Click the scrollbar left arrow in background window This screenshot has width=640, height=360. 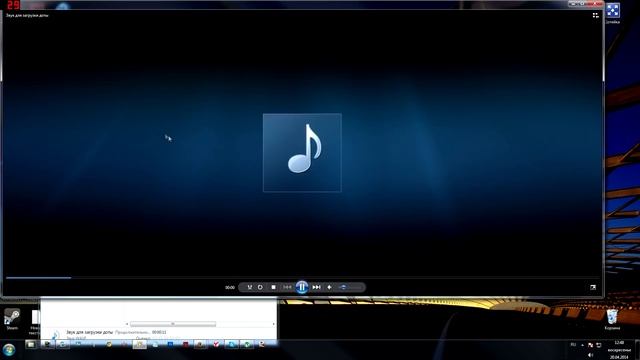(x=127, y=324)
